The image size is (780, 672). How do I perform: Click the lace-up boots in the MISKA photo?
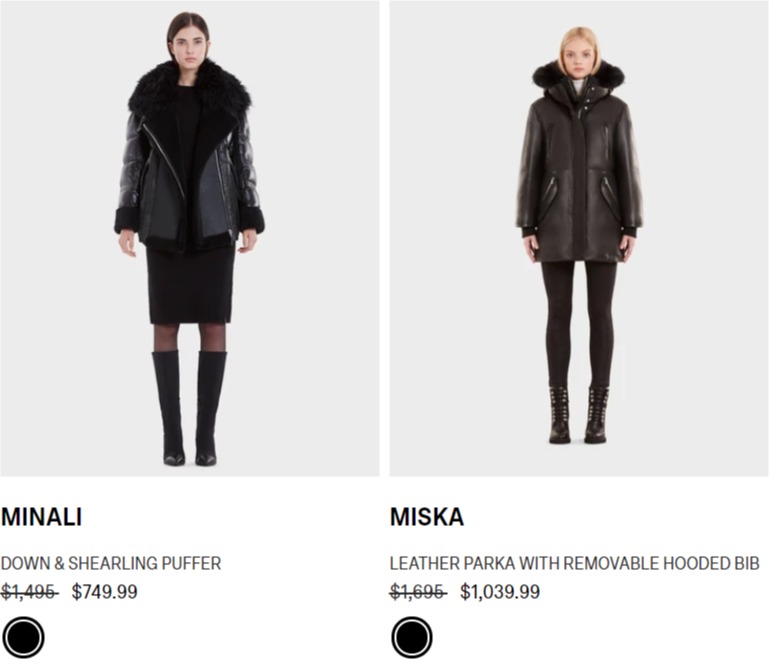pyautogui.click(x=579, y=415)
